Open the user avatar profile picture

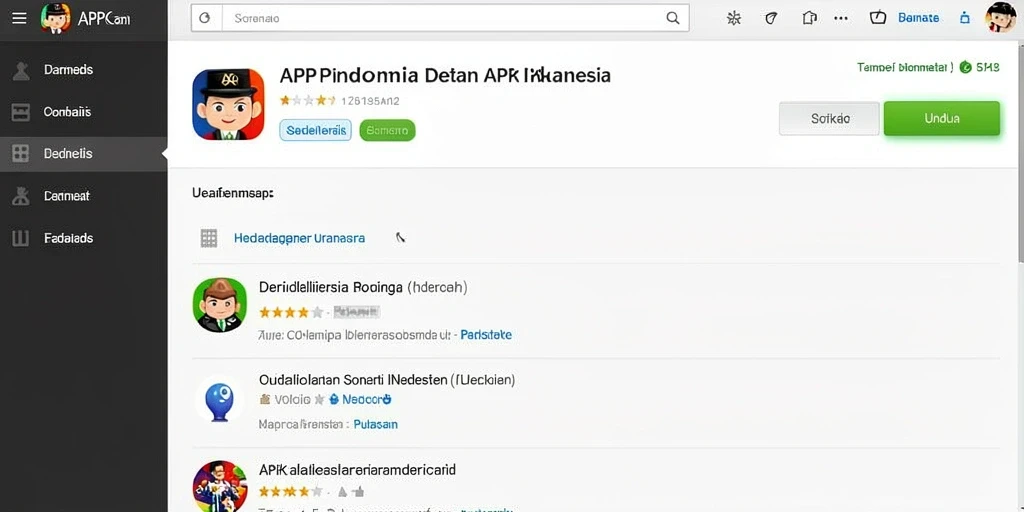coord(1000,18)
